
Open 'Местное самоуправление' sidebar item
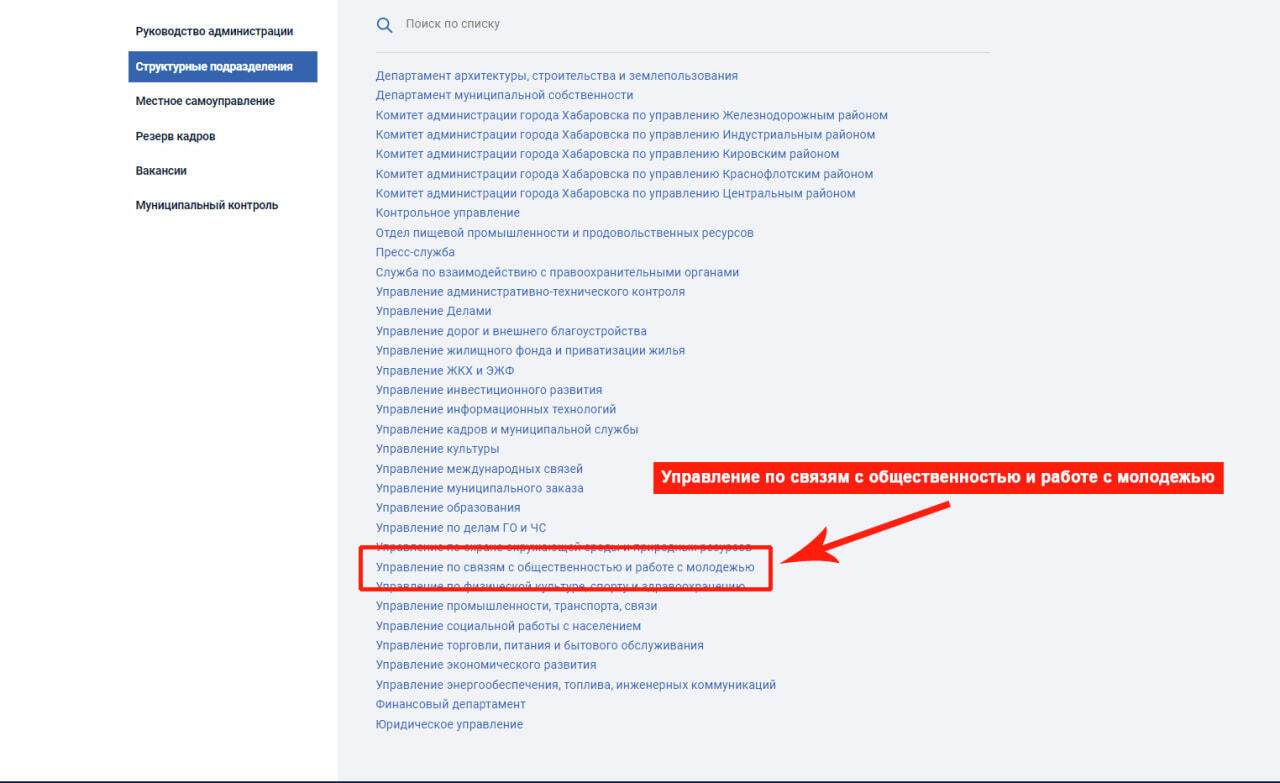205,101
